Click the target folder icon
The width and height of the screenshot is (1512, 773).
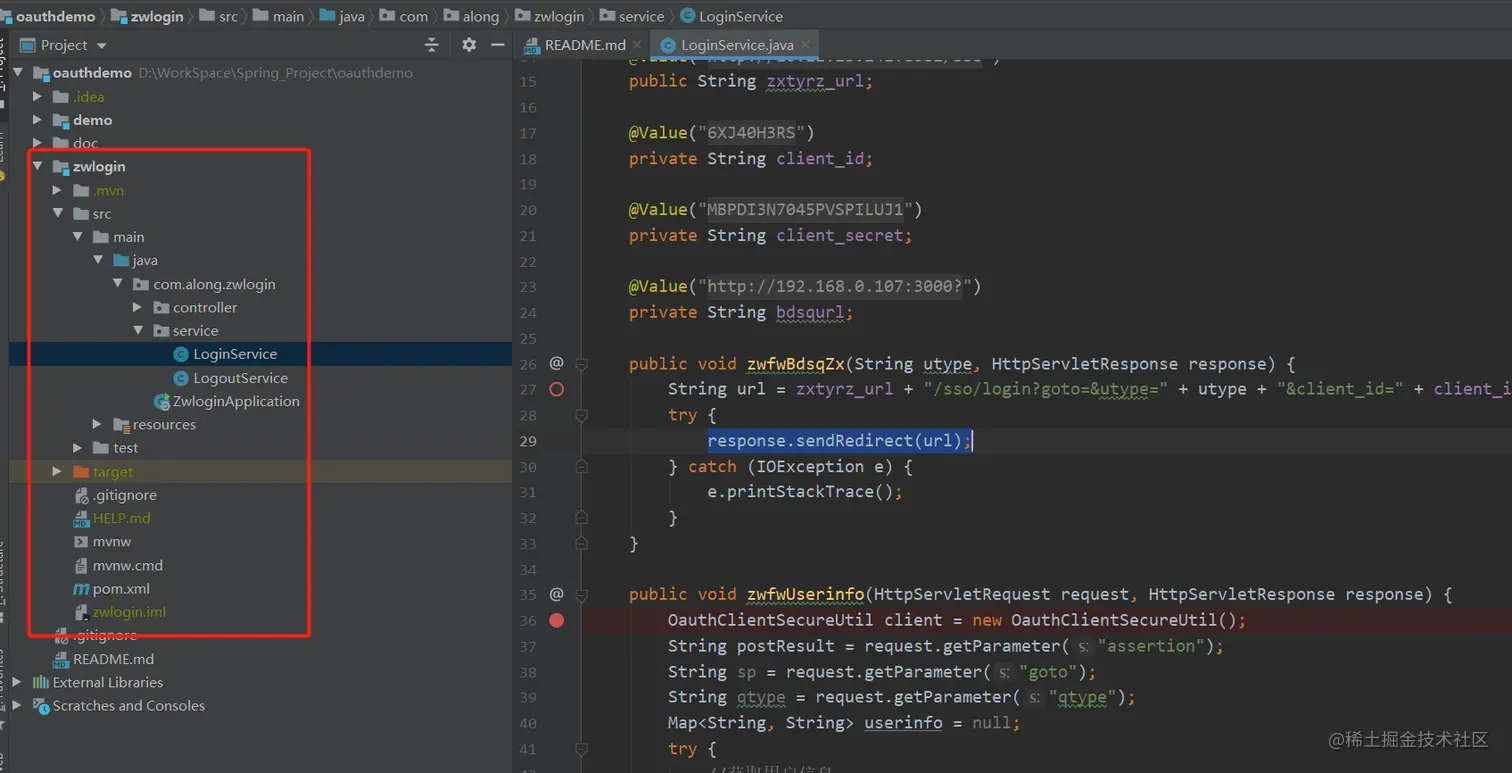81,471
